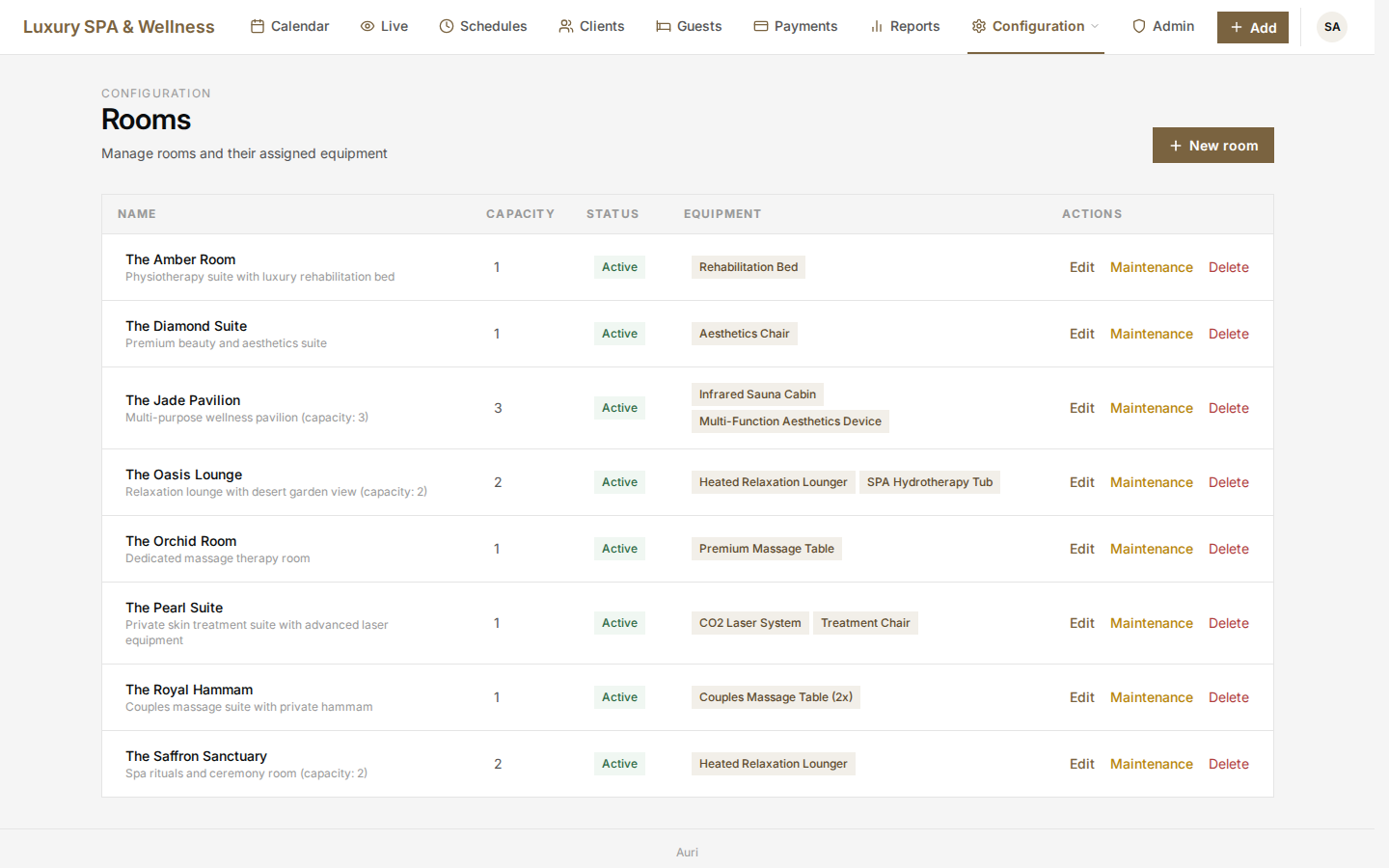Edit The Amber Room entry
This screenshot has height=868, width=1389.
(x=1081, y=267)
